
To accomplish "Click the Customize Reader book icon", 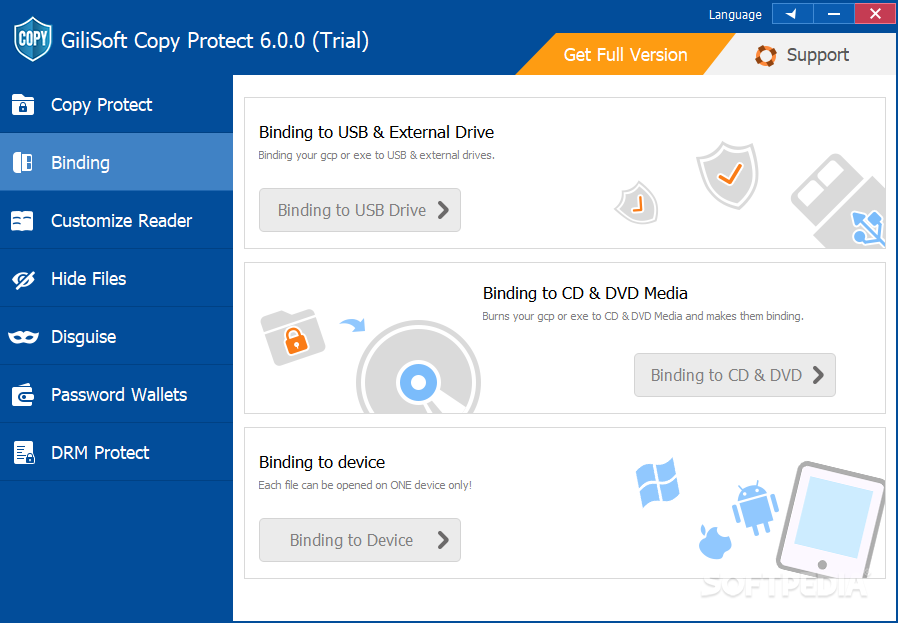I will click(22, 220).
